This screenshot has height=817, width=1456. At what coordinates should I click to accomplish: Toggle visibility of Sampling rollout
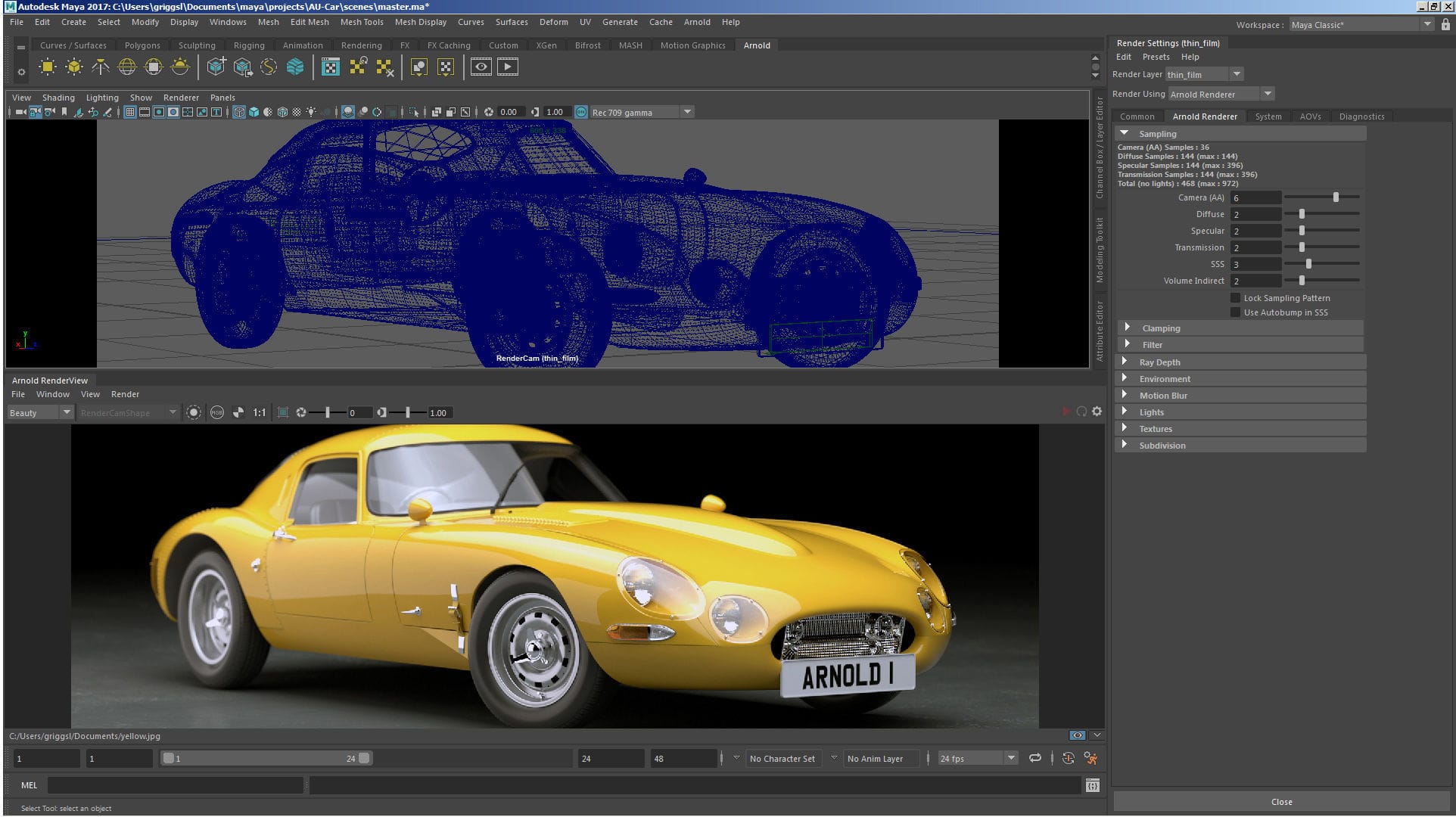1125,133
